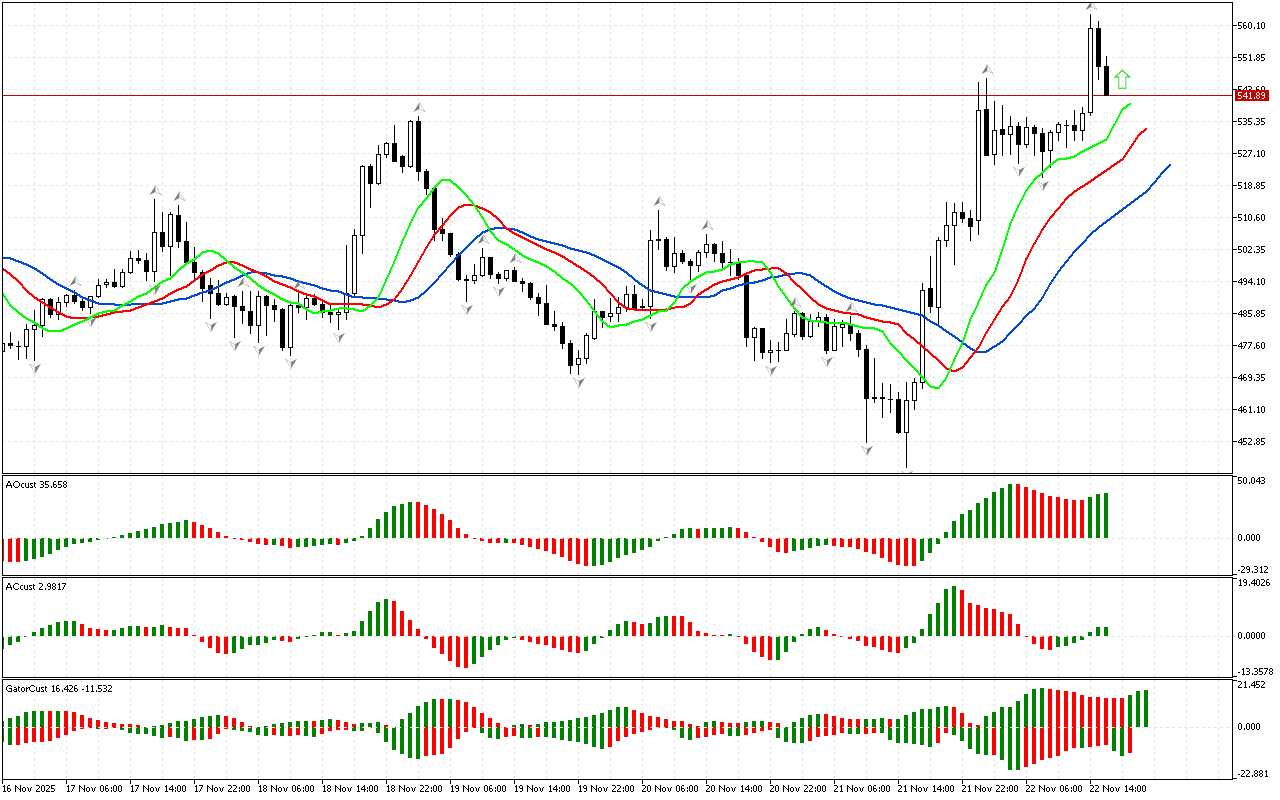Select the up fractal above 21 Nov 22:00 spike

pyautogui.click(x=987, y=69)
